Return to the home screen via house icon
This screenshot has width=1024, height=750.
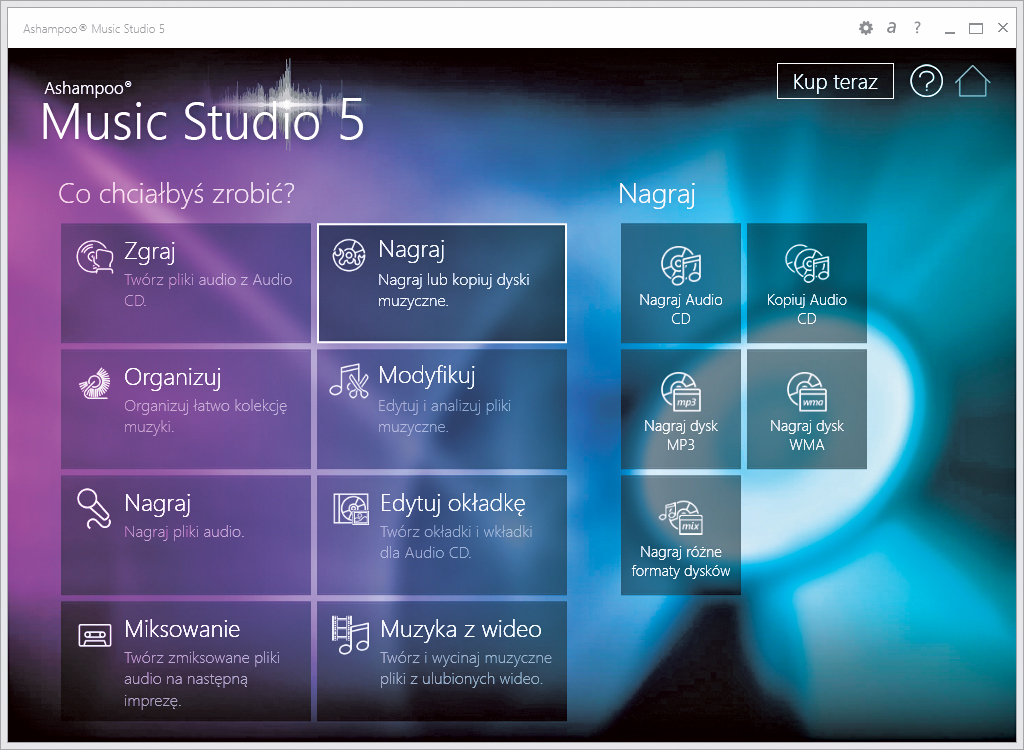(973, 82)
